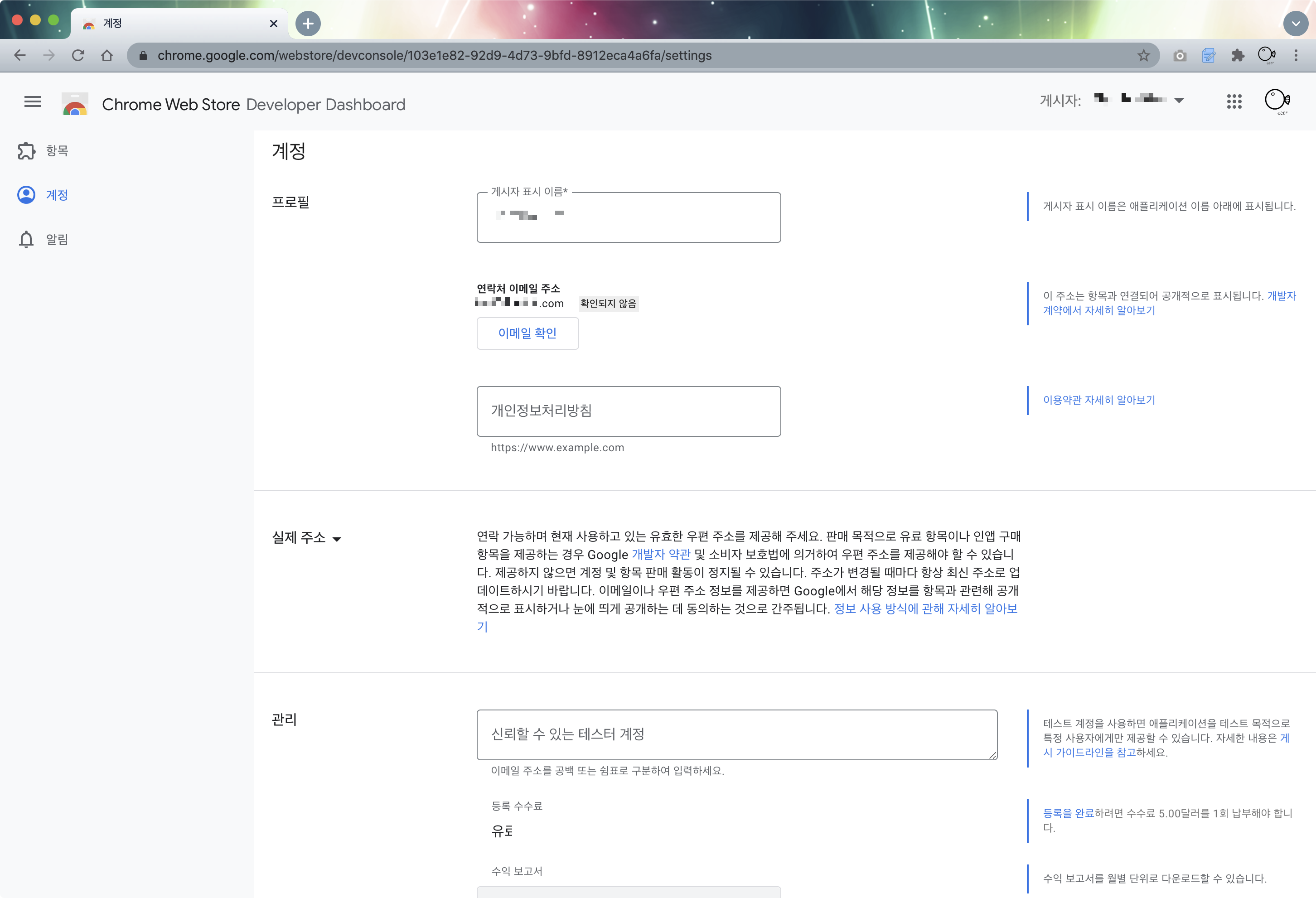Open a new browser tab
1316x898 pixels.
coord(308,24)
